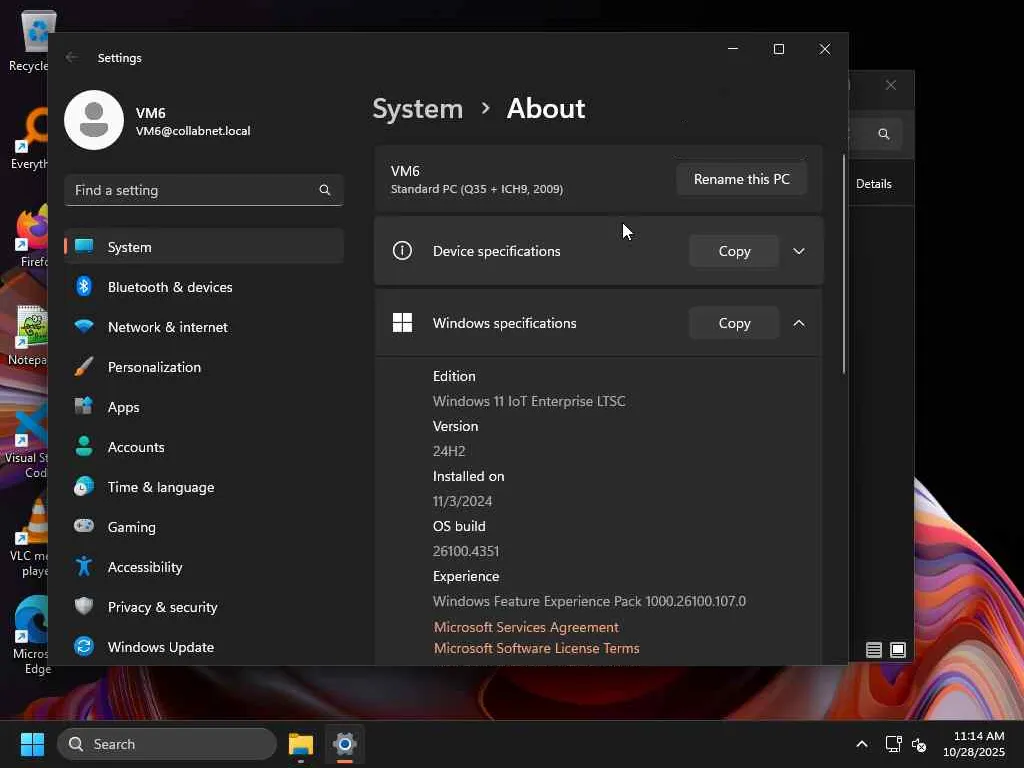Viewport: 1024px width, 768px height.
Task: Go to Privacy & security settings
Action: point(204,607)
